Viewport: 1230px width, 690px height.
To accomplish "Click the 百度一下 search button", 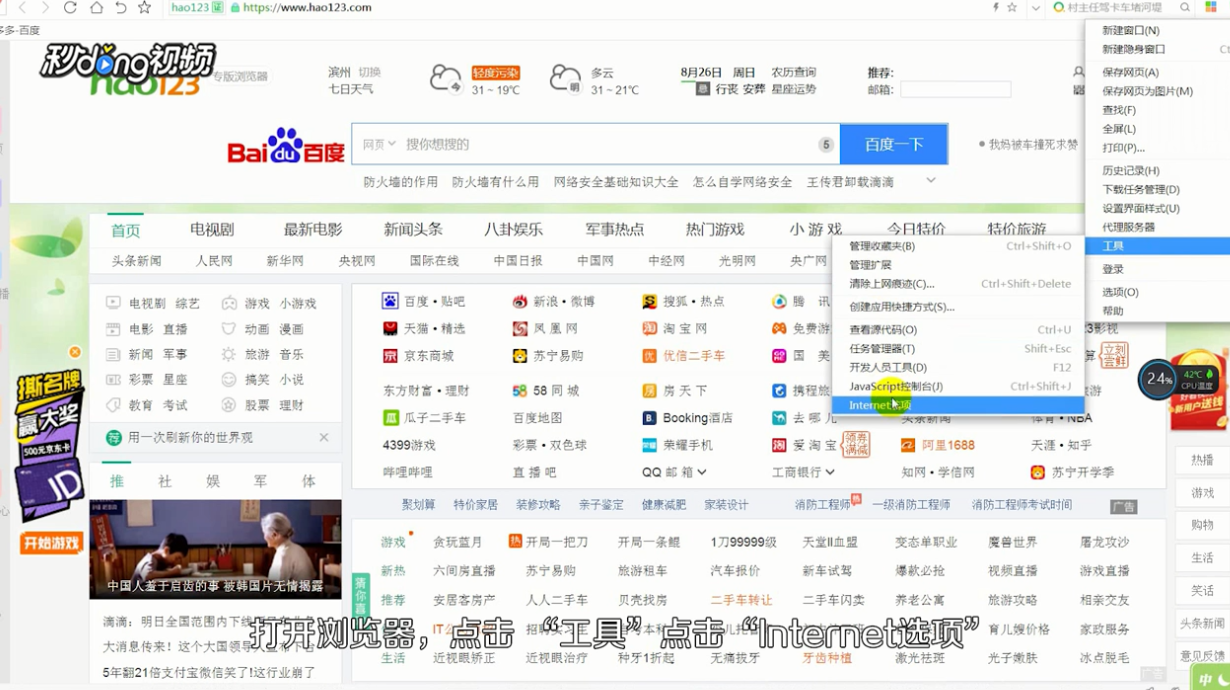I will tap(894, 144).
